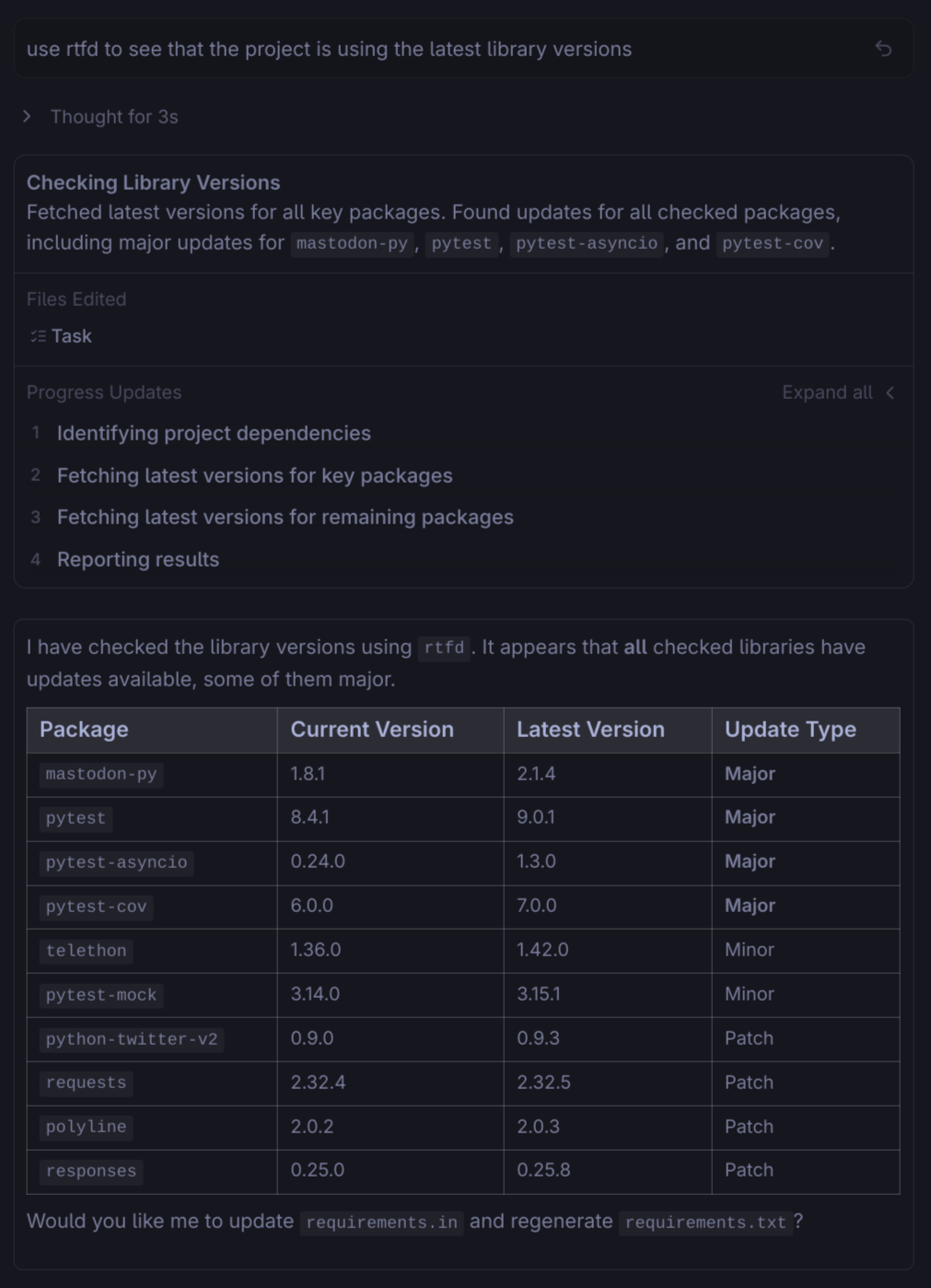Select 'Fetching latest versions for remaining packages' step
Screen dimensions: 931x1288
(285, 517)
